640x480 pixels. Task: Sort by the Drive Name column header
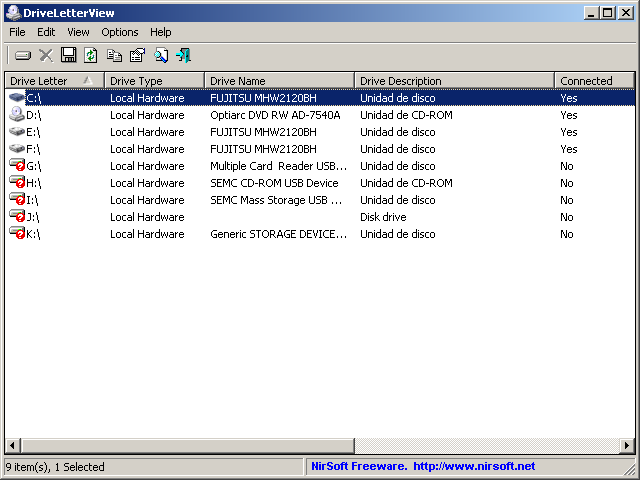[279, 80]
